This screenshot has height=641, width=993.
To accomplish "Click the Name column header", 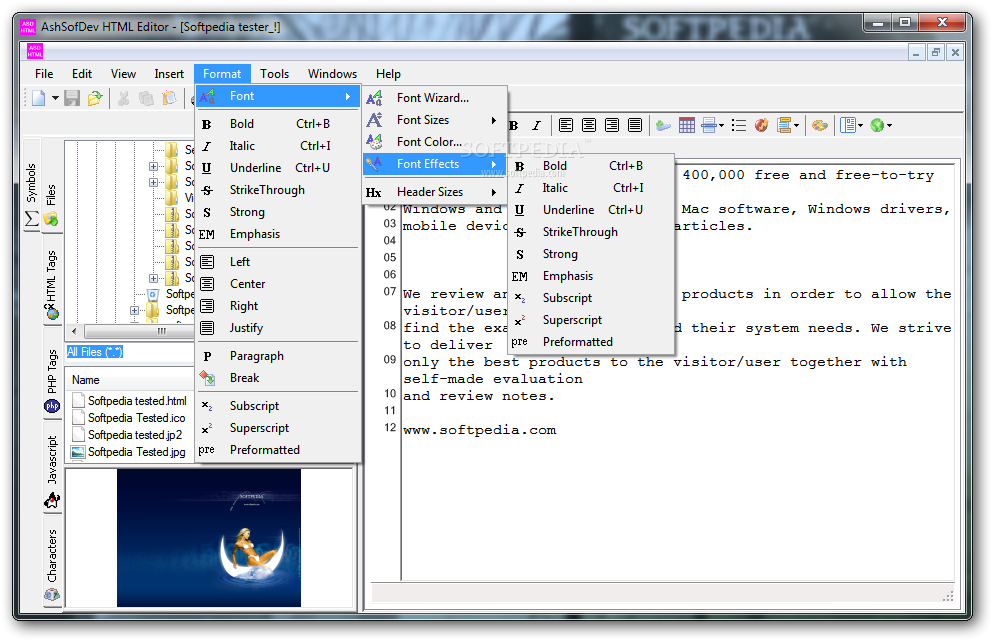I will (x=132, y=380).
